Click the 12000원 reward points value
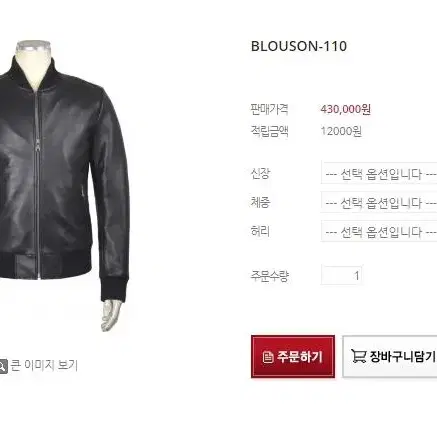Screen dimensions: 437x437 (x=341, y=131)
